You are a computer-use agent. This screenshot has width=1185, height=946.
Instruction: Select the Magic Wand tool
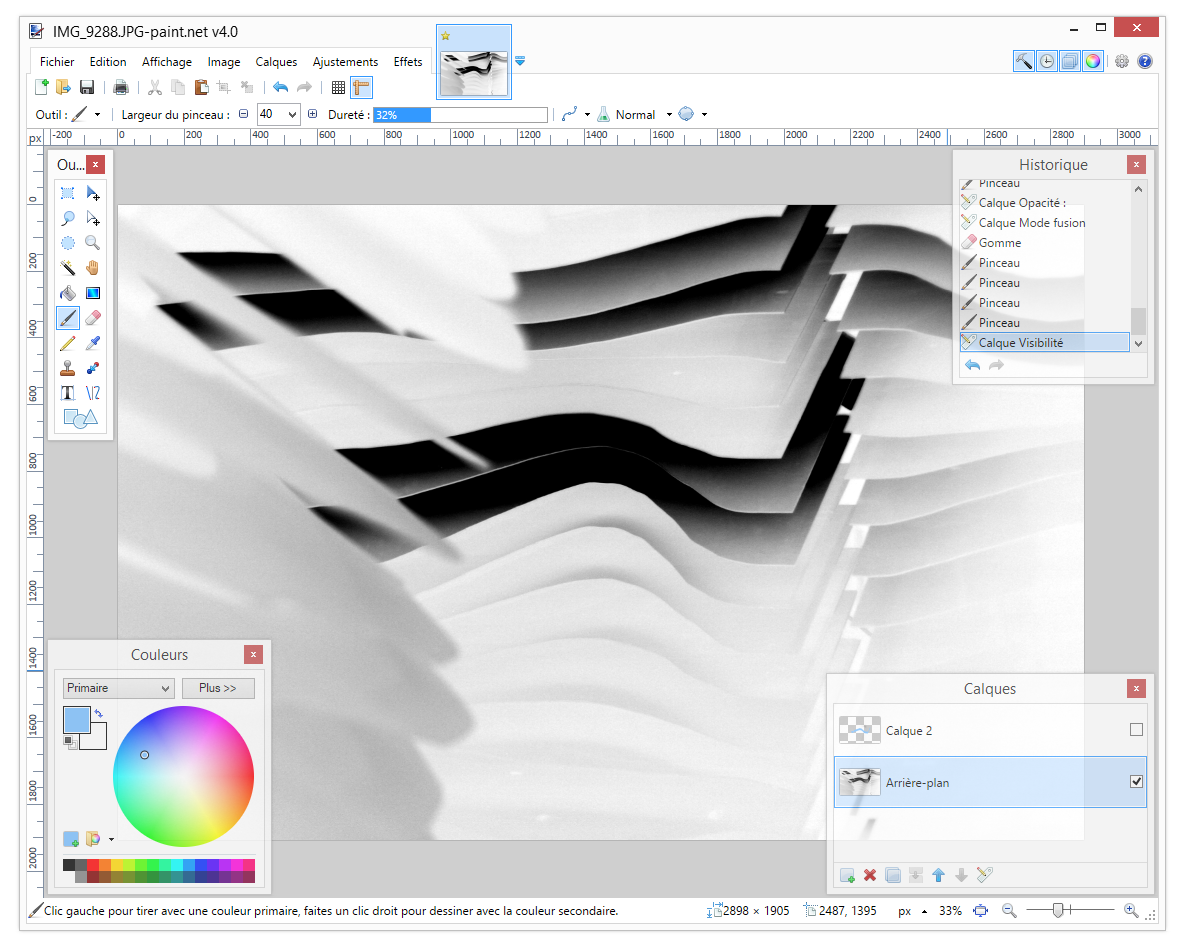click(x=68, y=268)
